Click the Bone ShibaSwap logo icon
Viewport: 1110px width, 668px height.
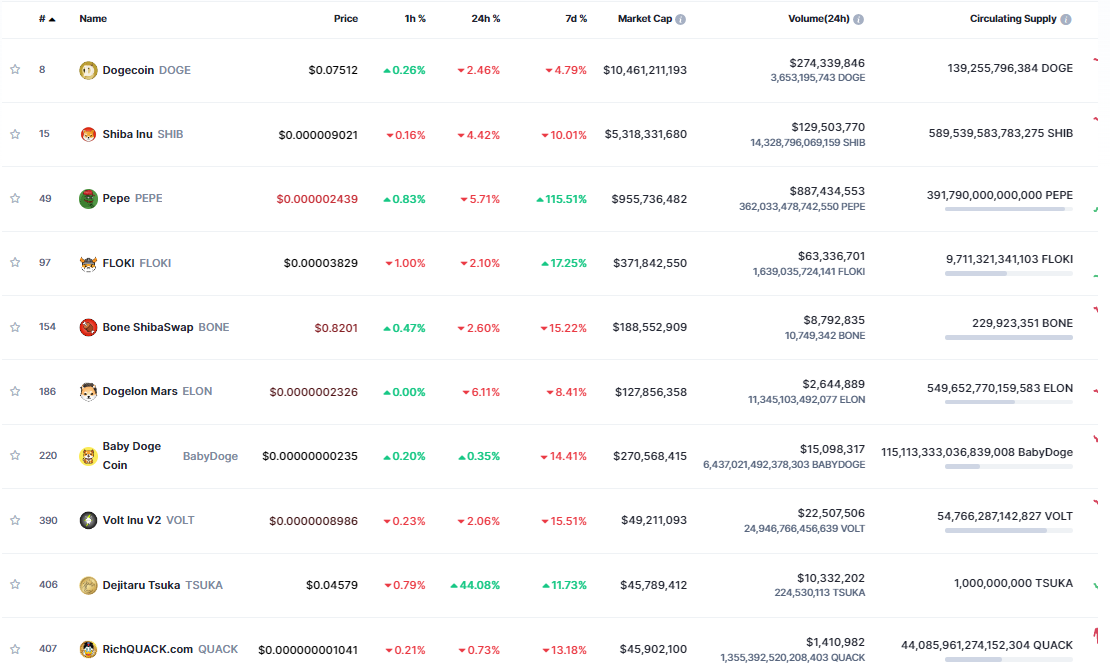tap(88, 327)
